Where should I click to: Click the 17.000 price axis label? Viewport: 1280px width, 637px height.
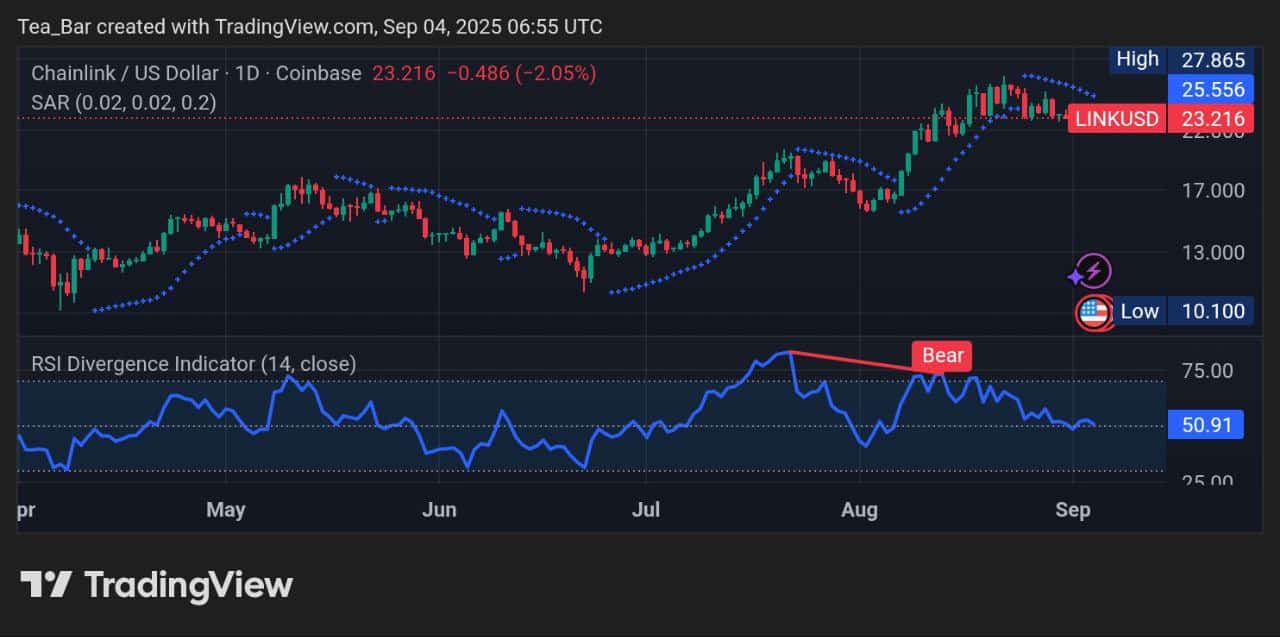pos(1213,190)
